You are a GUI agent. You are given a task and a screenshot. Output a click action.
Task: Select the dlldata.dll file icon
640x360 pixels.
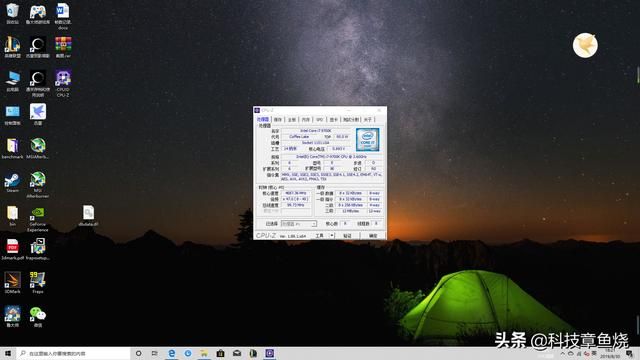pos(88,216)
